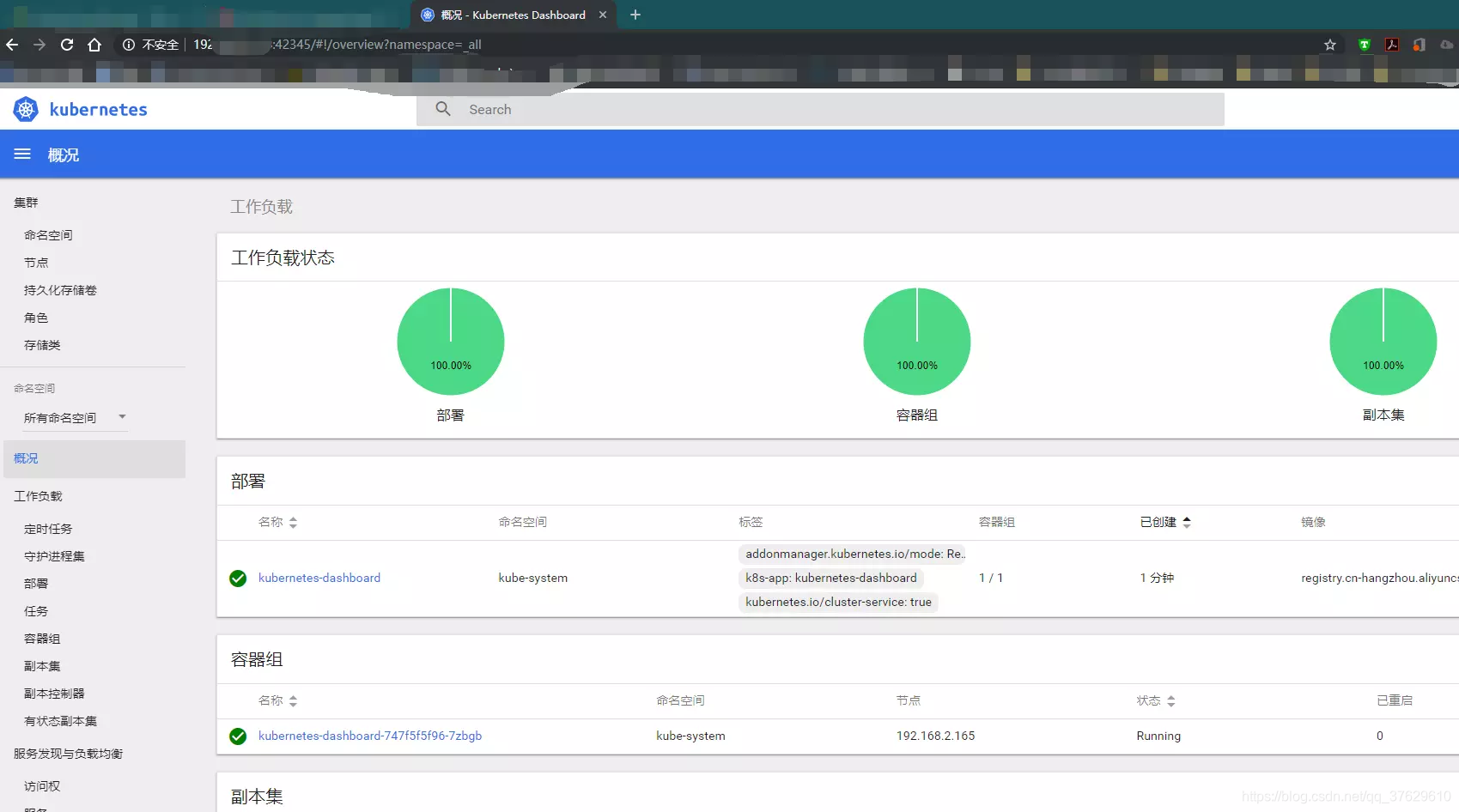
Task: Open a new browser tab
Action: pos(635,15)
